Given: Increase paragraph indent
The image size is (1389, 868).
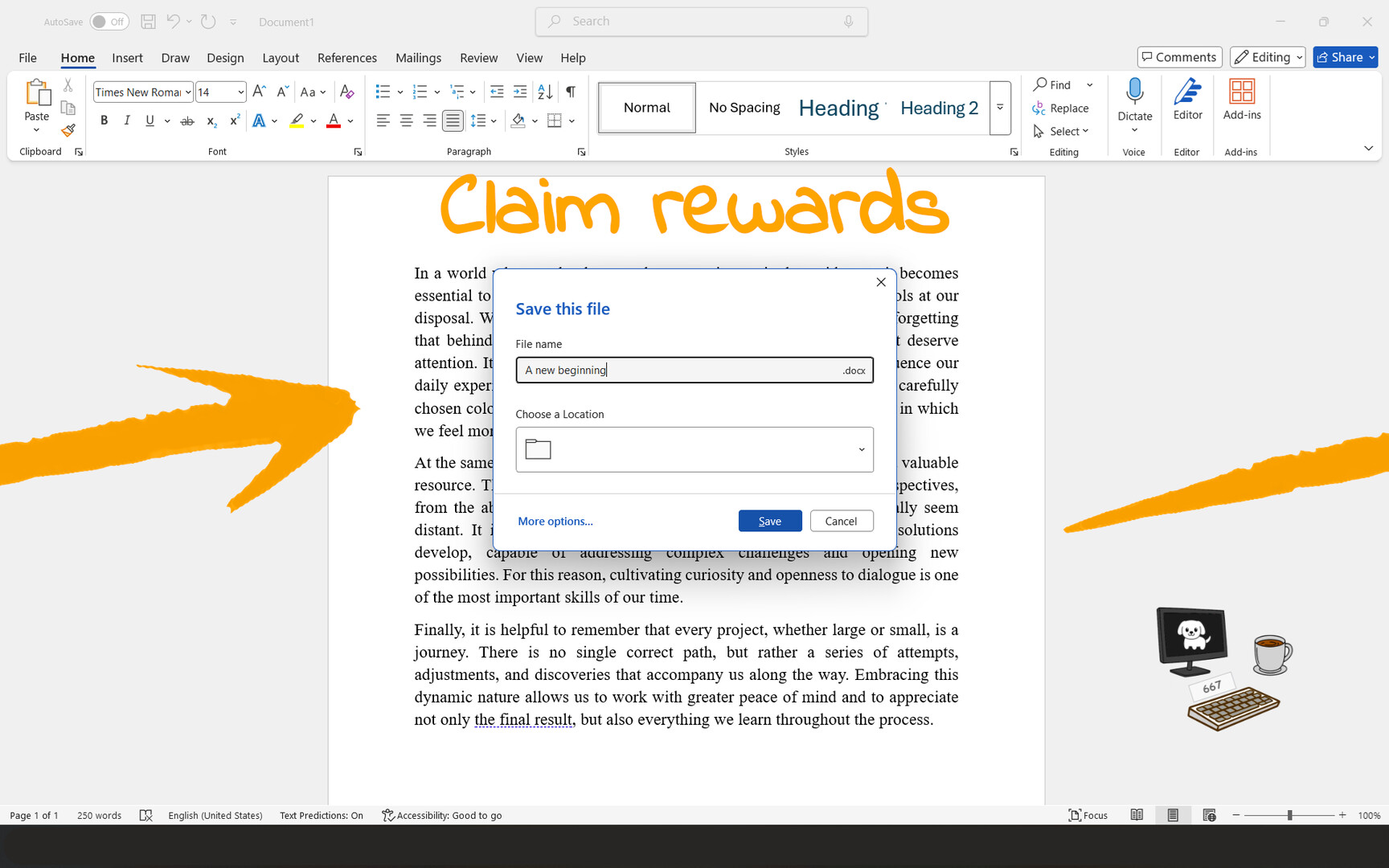Looking at the screenshot, I should pos(520,92).
